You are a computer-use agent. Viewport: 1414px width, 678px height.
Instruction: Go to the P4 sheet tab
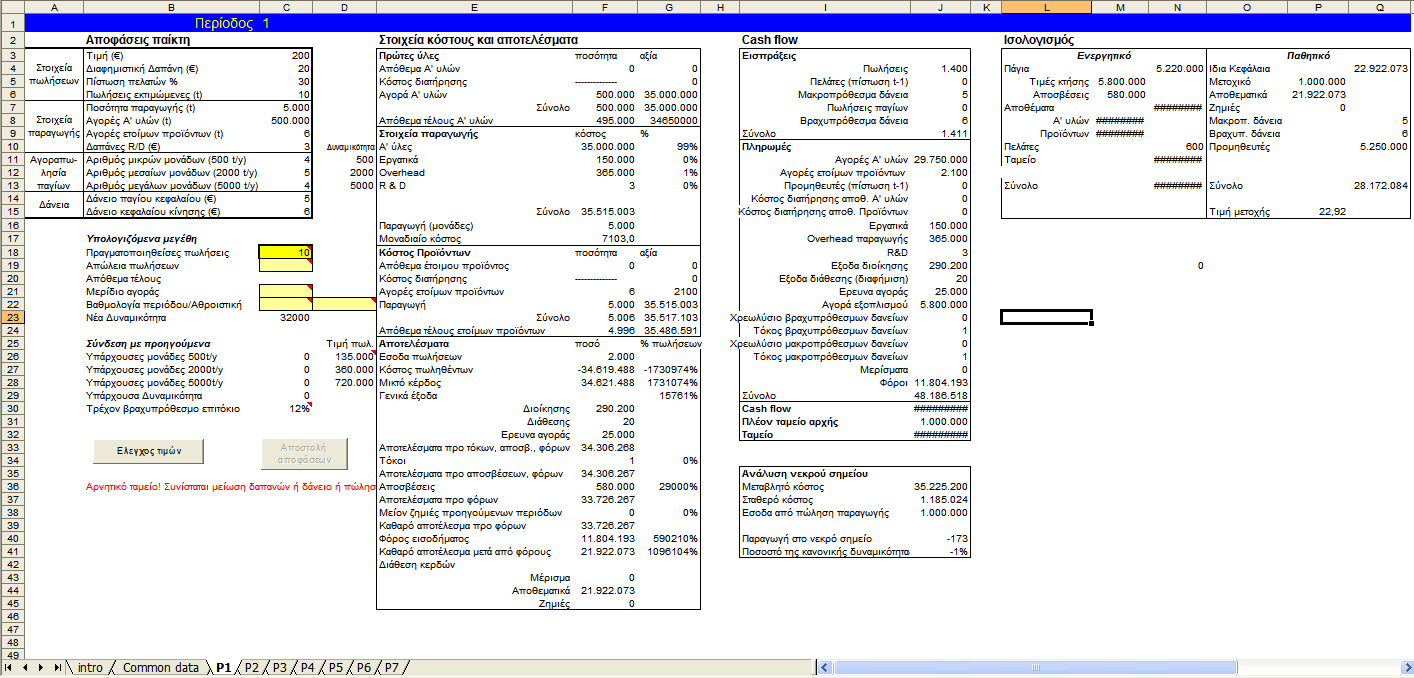pyautogui.click(x=307, y=667)
